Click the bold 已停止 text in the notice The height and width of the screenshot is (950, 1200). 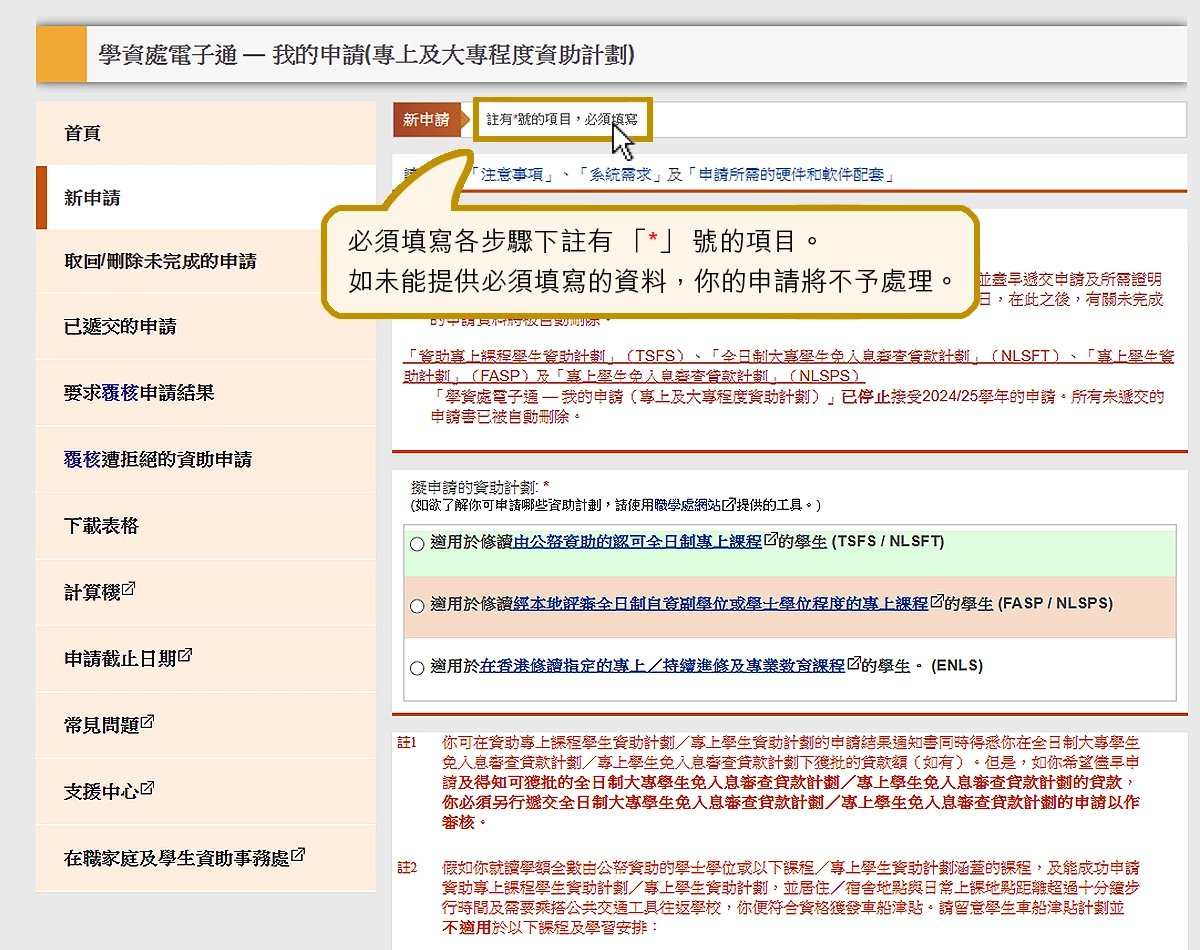865,397
